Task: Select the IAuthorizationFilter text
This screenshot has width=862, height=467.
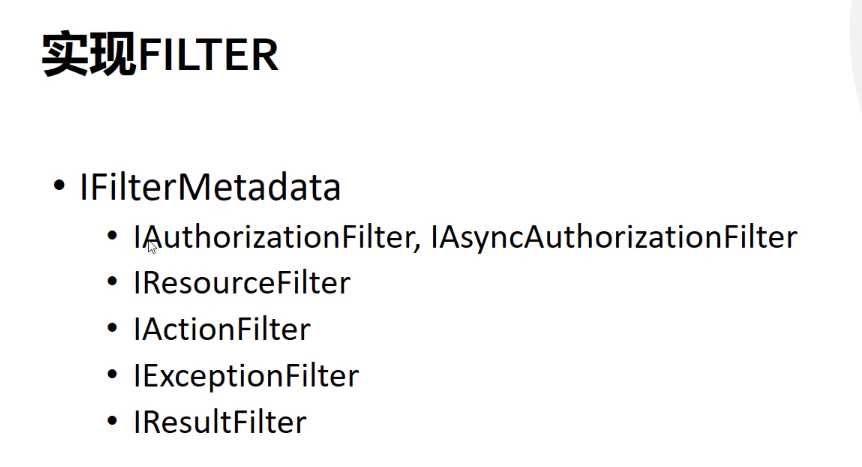Action: point(274,237)
